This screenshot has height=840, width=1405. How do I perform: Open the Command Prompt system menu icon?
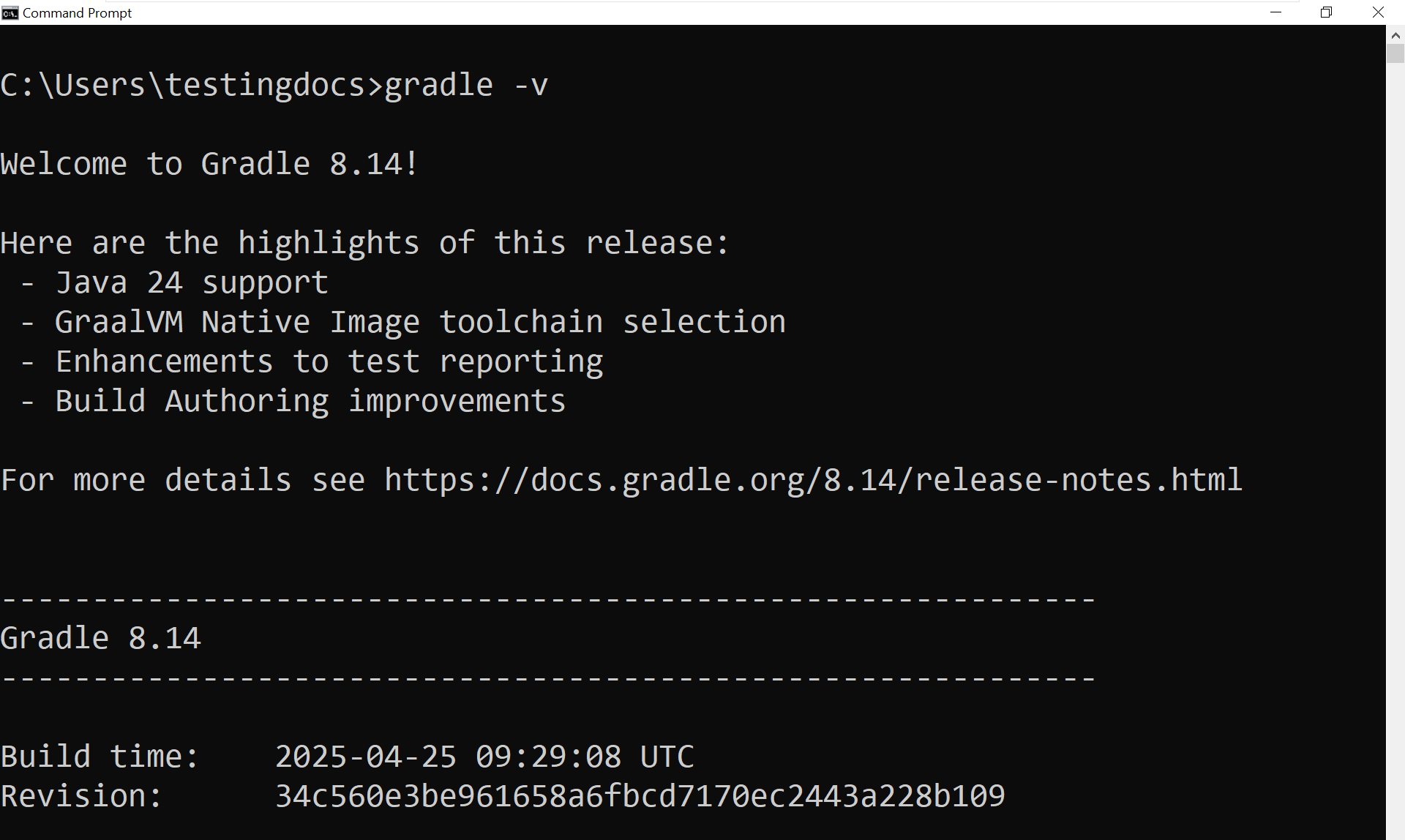click(10, 12)
